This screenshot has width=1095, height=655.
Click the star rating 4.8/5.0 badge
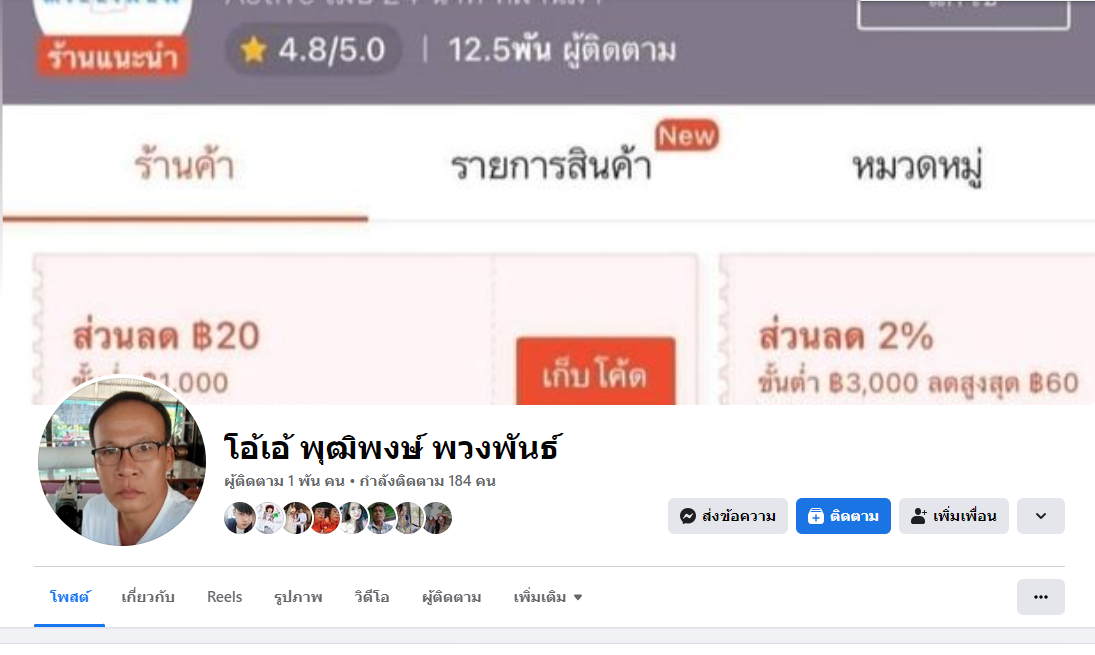313,50
